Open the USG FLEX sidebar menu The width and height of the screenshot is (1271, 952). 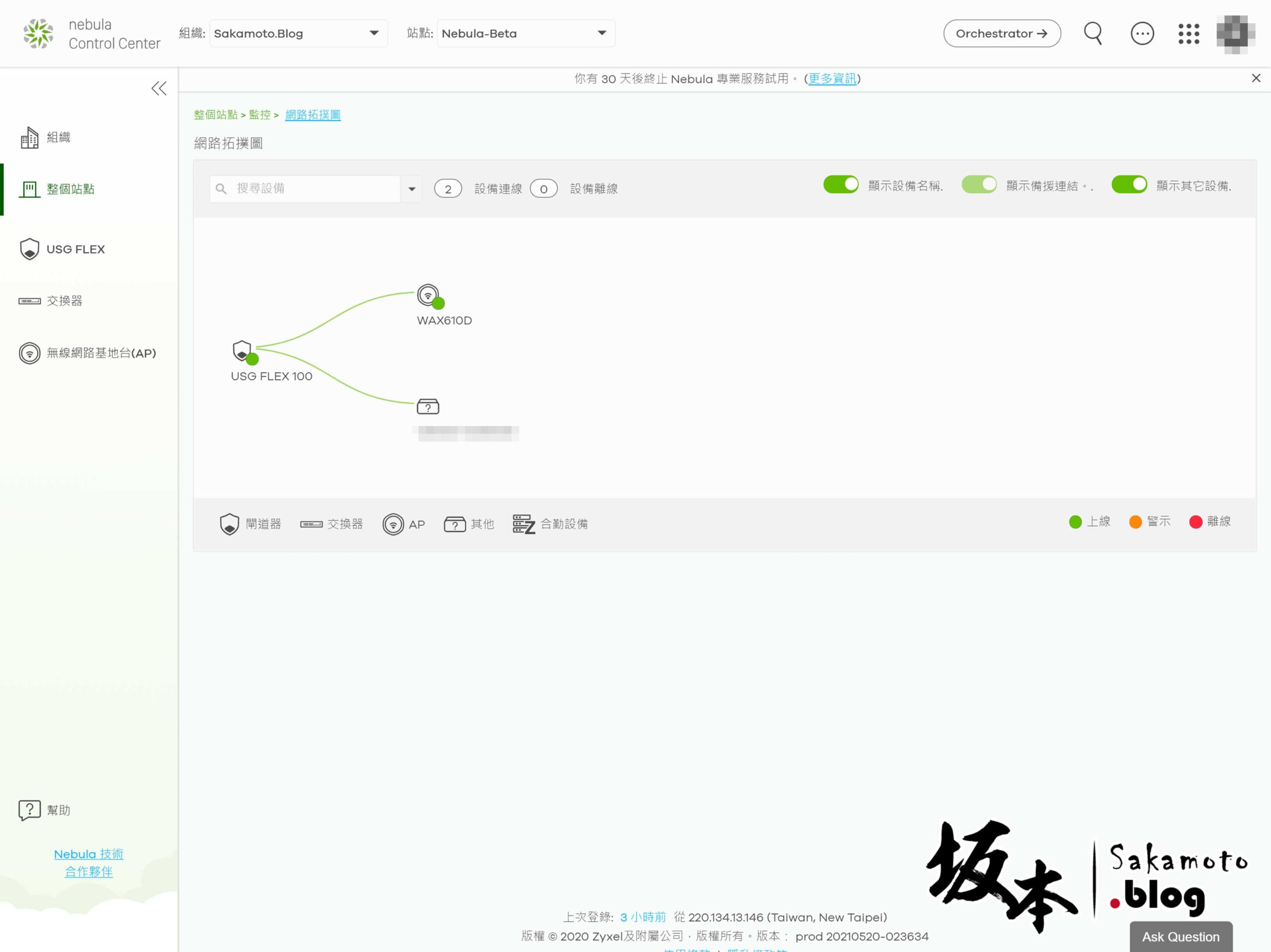coord(62,249)
